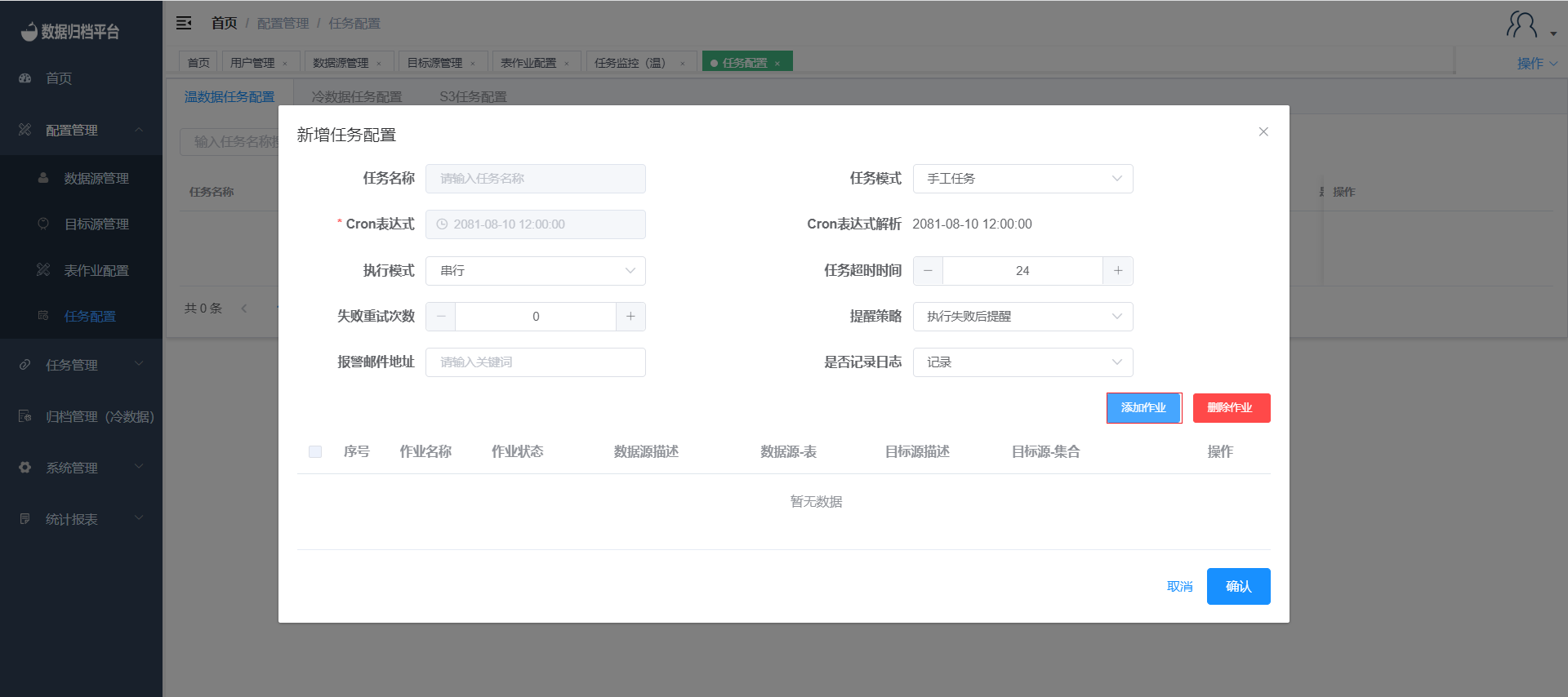Click the 取消 button
The height and width of the screenshot is (697, 1568).
pyautogui.click(x=1179, y=587)
